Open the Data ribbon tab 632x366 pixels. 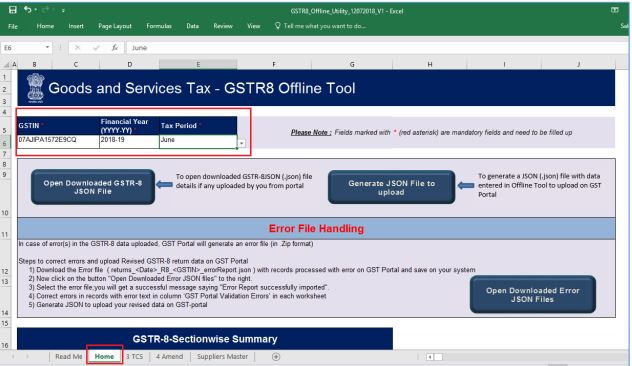pos(193,26)
